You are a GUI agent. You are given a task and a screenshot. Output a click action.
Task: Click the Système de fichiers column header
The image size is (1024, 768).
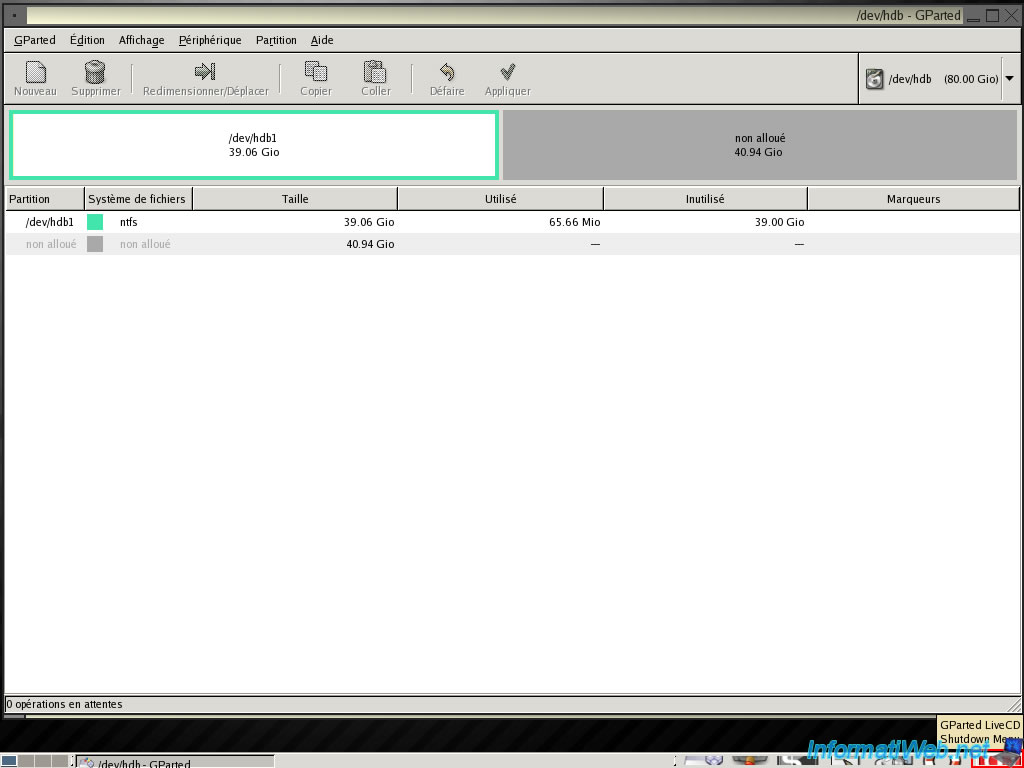coord(138,199)
